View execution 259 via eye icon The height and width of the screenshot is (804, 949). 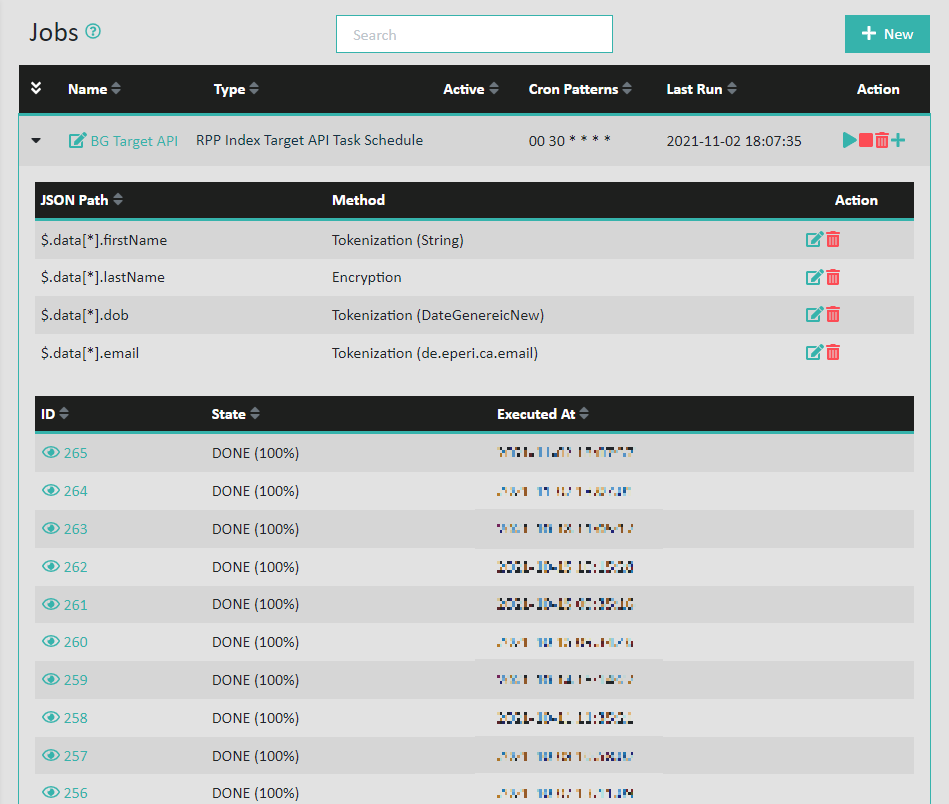pos(51,679)
